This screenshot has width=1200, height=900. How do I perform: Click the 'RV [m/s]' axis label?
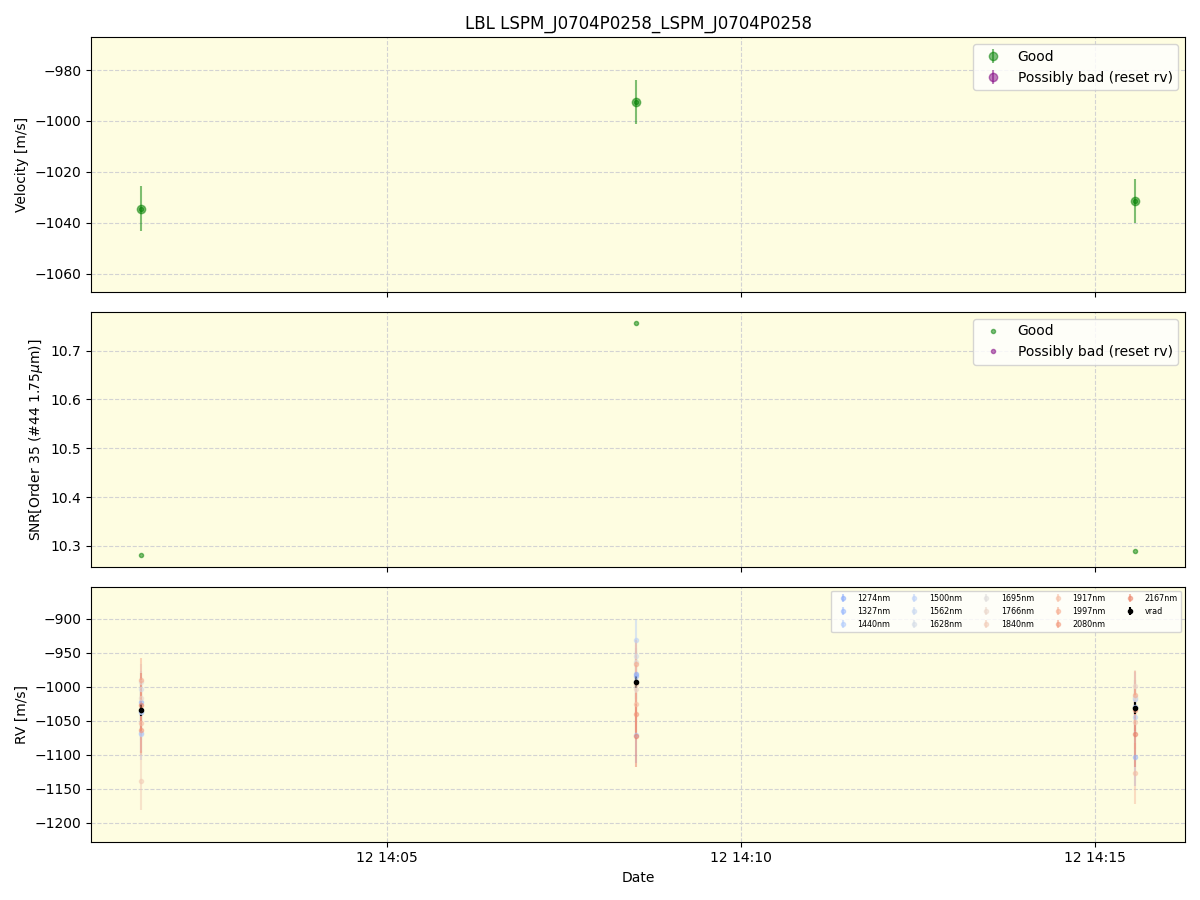[x=21, y=715]
